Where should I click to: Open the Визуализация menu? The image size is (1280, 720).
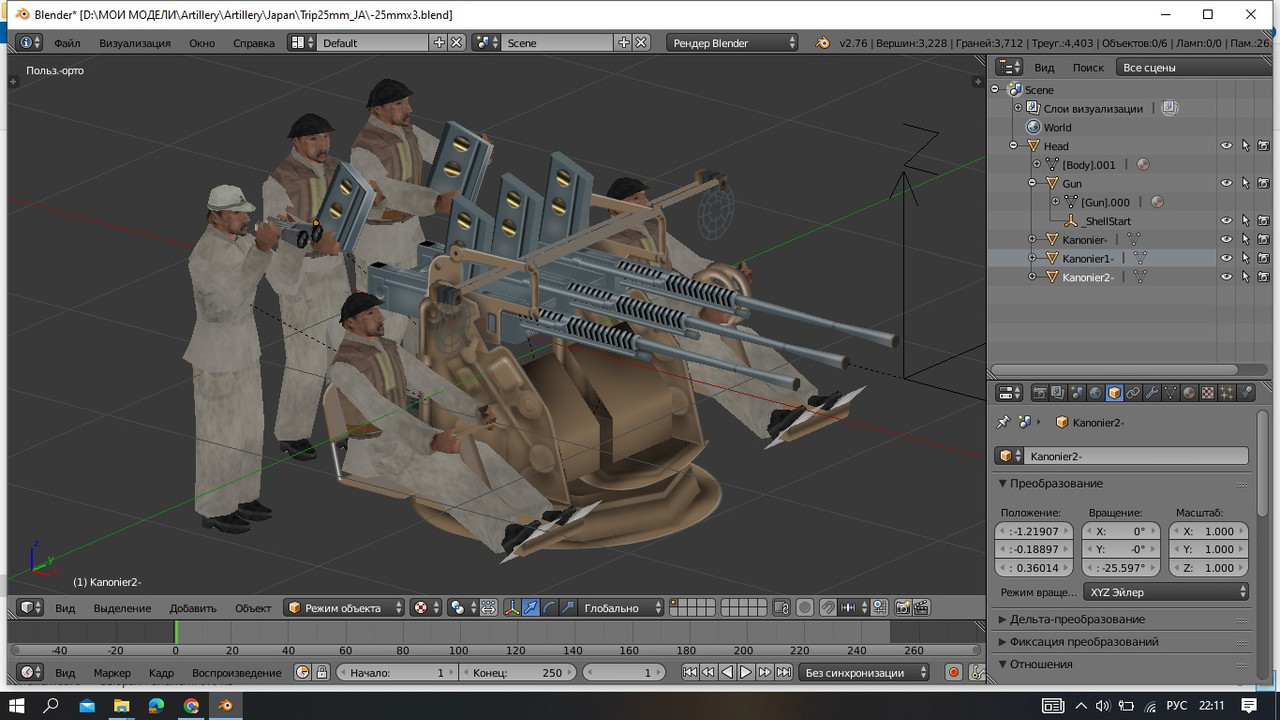point(135,43)
